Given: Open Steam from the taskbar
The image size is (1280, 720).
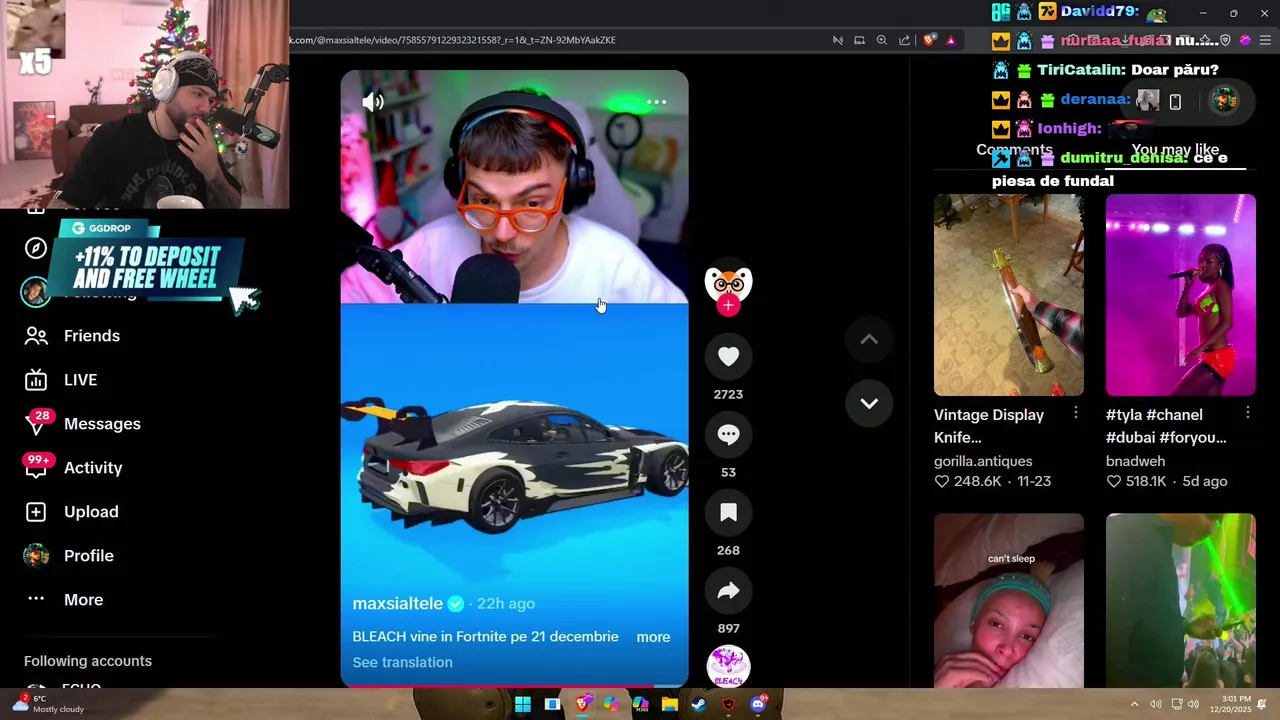Looking at the screenshot, I should (x=699, y=704).
